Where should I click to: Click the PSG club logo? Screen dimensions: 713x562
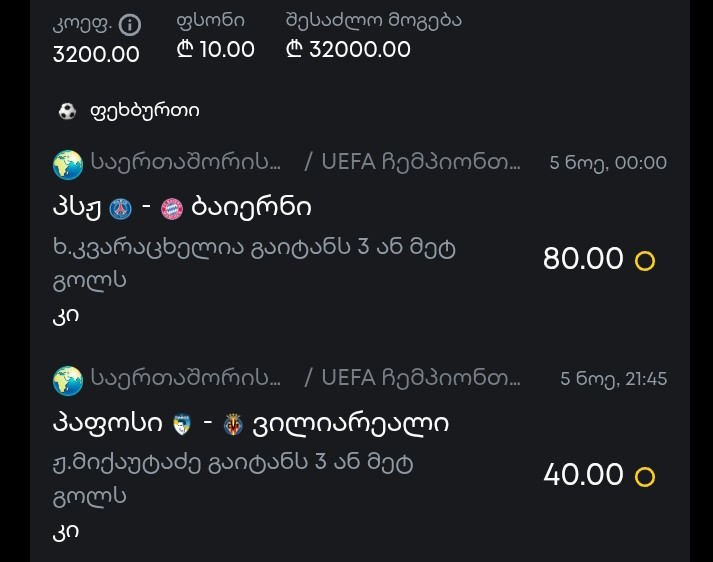[x=121, y=208]
